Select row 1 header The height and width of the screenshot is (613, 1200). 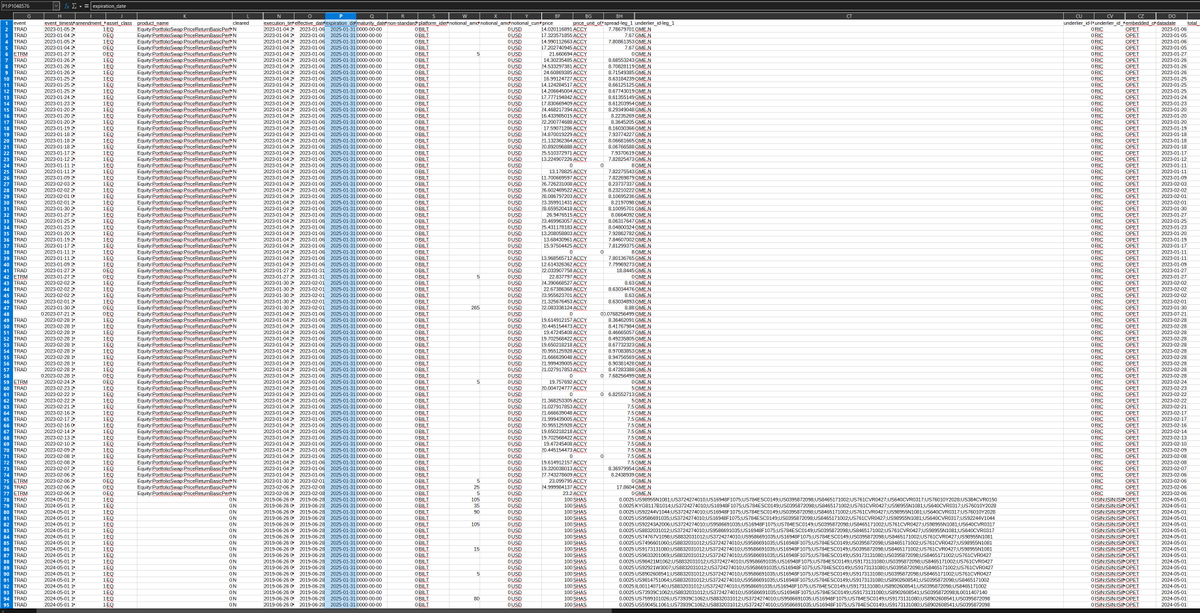6,23
